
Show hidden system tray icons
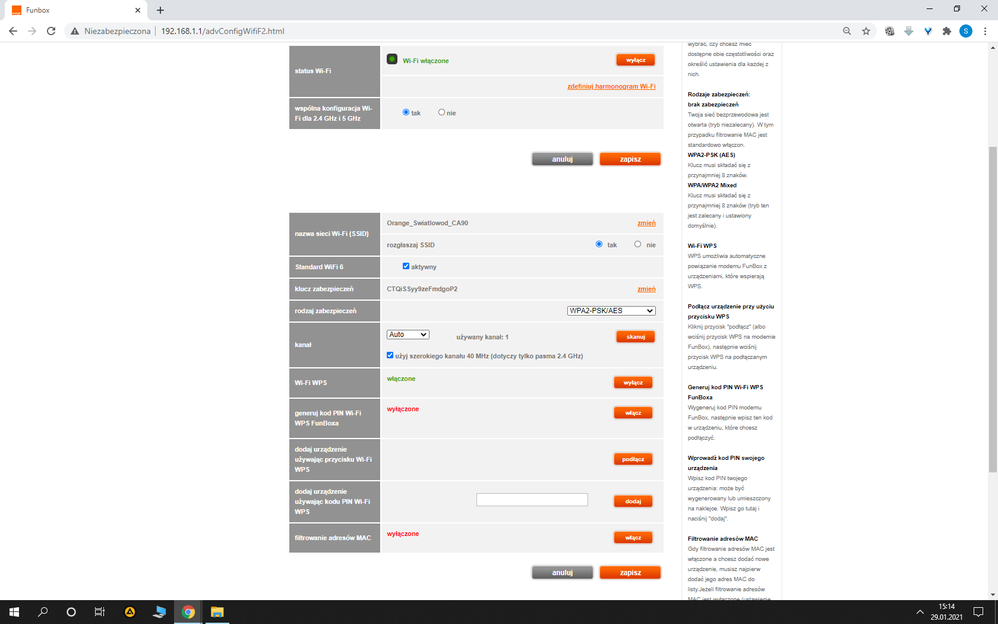(x=920, y=612)
